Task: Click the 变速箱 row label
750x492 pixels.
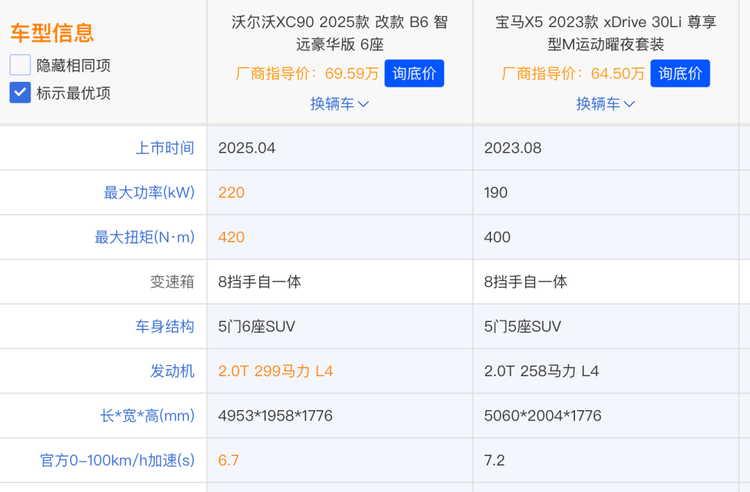Action: pos(172,282)
